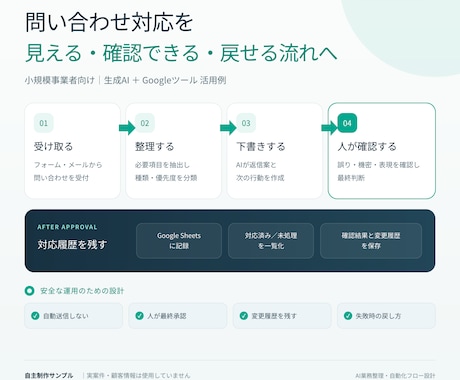Click the 次の行動を作成 description line
Viewport: 460px width, 380px height.
coord(260,178)
